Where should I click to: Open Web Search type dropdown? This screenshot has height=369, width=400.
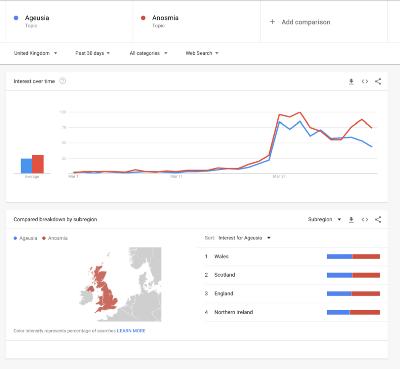click(202, 53)
